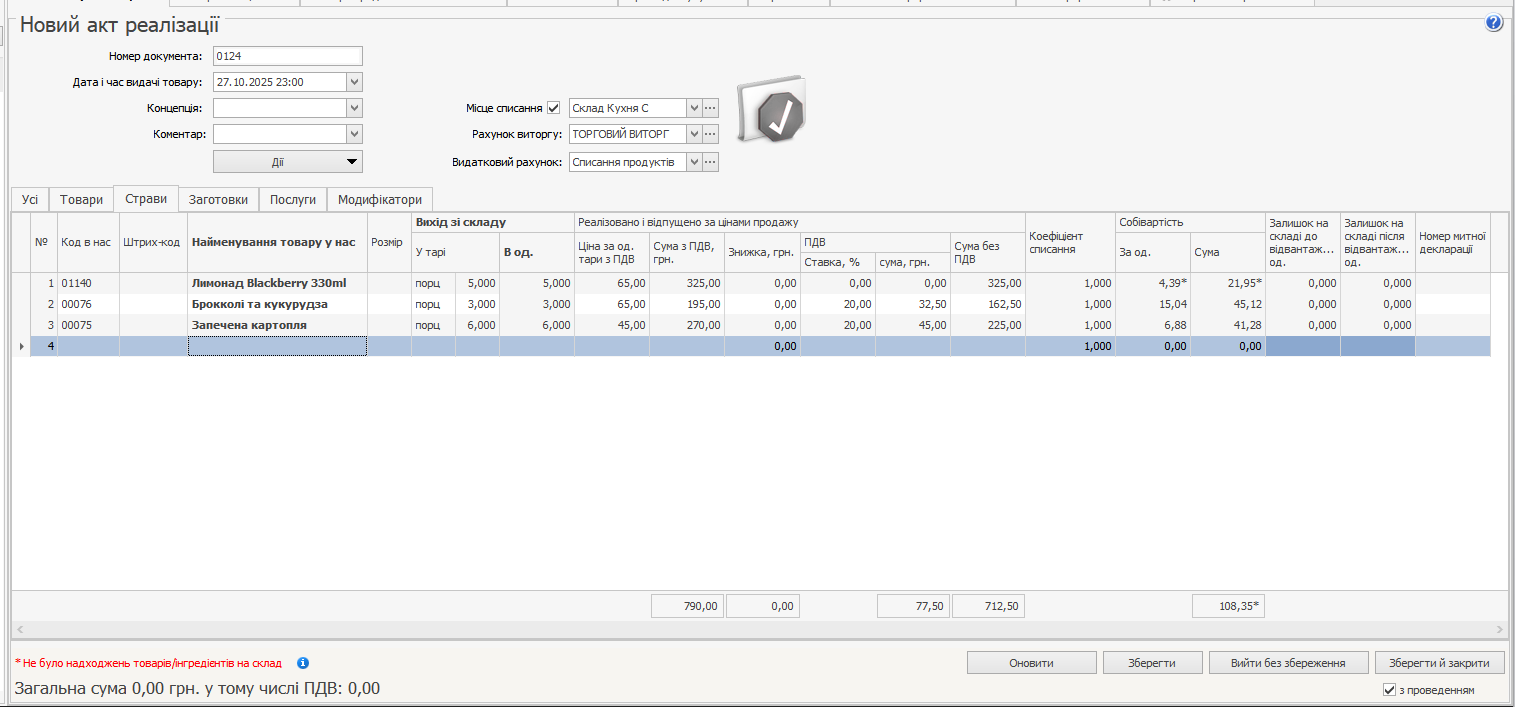Click the horizontal scrollbar under the table
The width and height of the screenshot is (1515, 707).
pyautogui.click(x=760, y=630)
